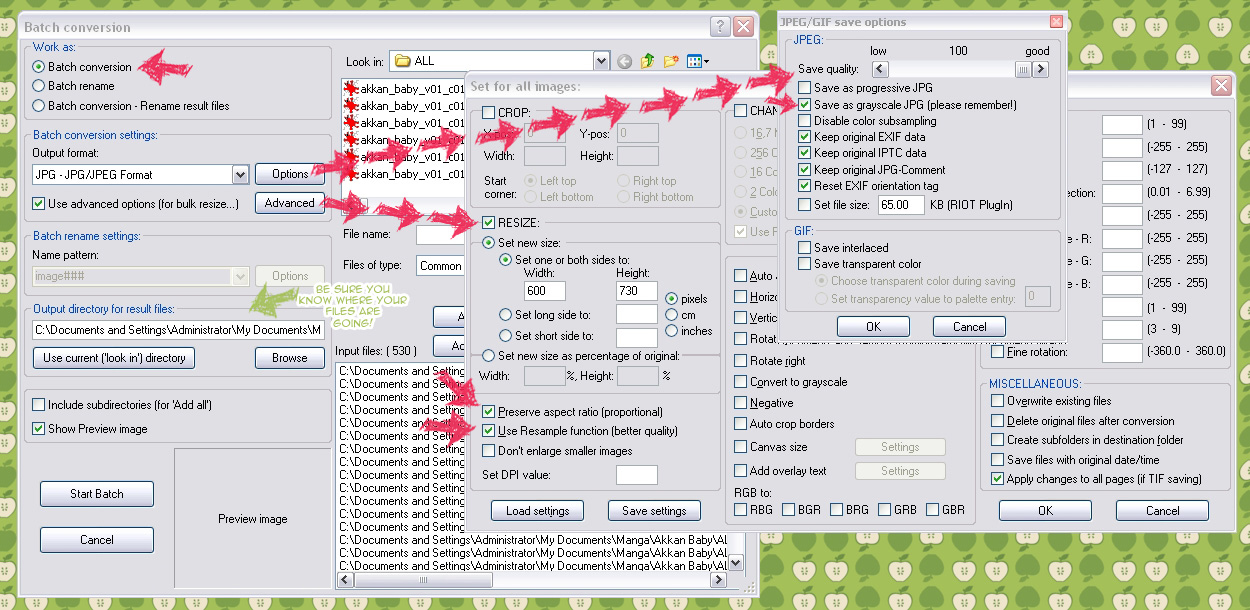Choose Batch conversion - Rename result files
Image resolution: width=1250 pixels, height=610 pixels.
tap(39, 105)
